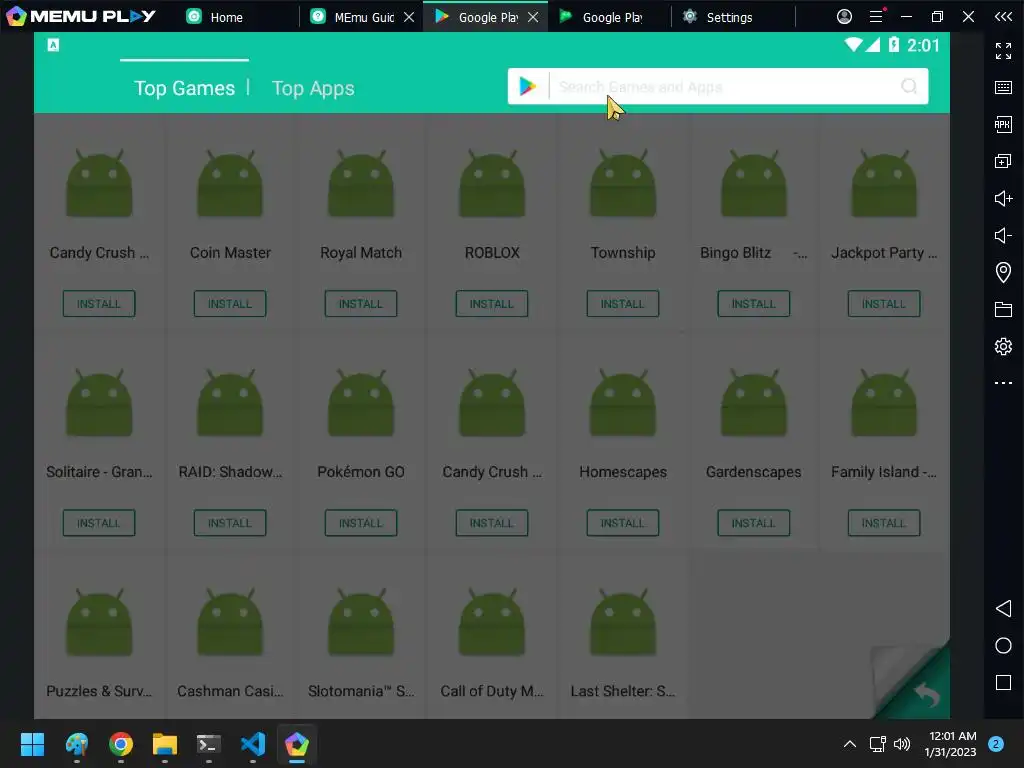Collapse the sidebar with the triple chevron

[1003, 16]
